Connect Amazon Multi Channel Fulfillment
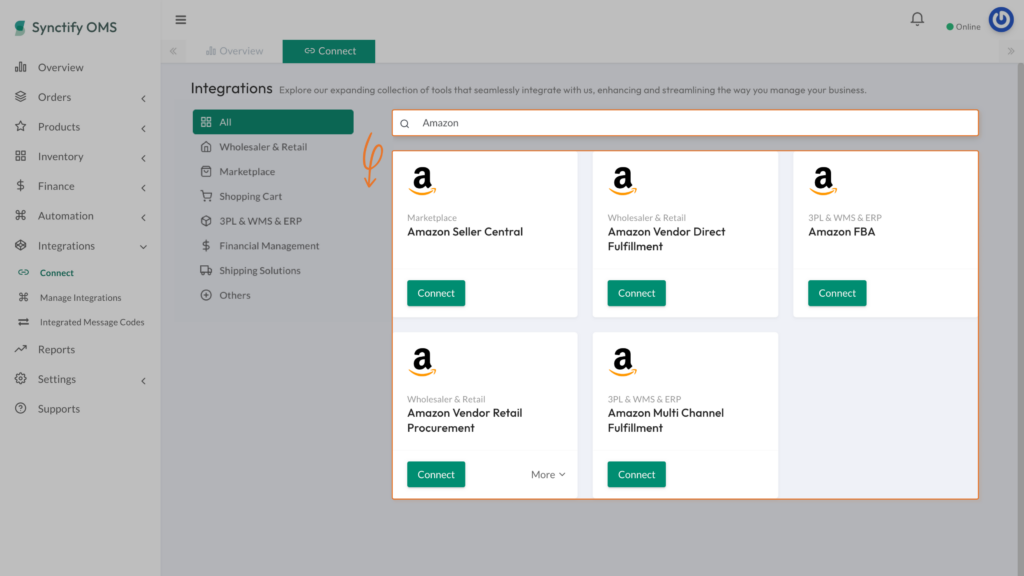The width and height of the screenshot is (1024, 576). (637, 475)
